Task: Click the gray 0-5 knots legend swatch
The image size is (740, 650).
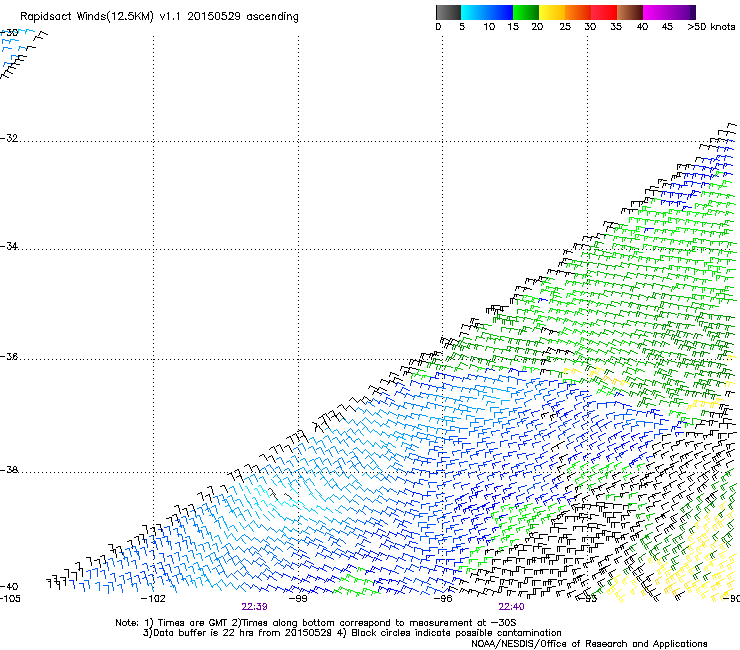Action: click(448, 12)
